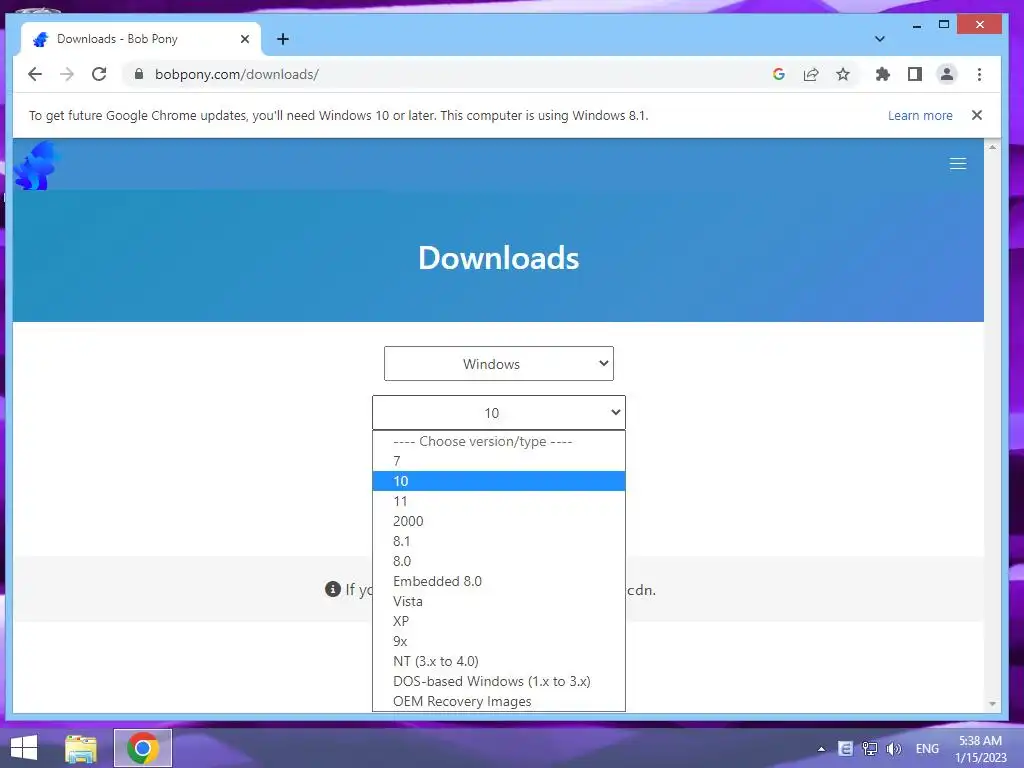Open the Chrome profile avatar

(x=947, y=74)
